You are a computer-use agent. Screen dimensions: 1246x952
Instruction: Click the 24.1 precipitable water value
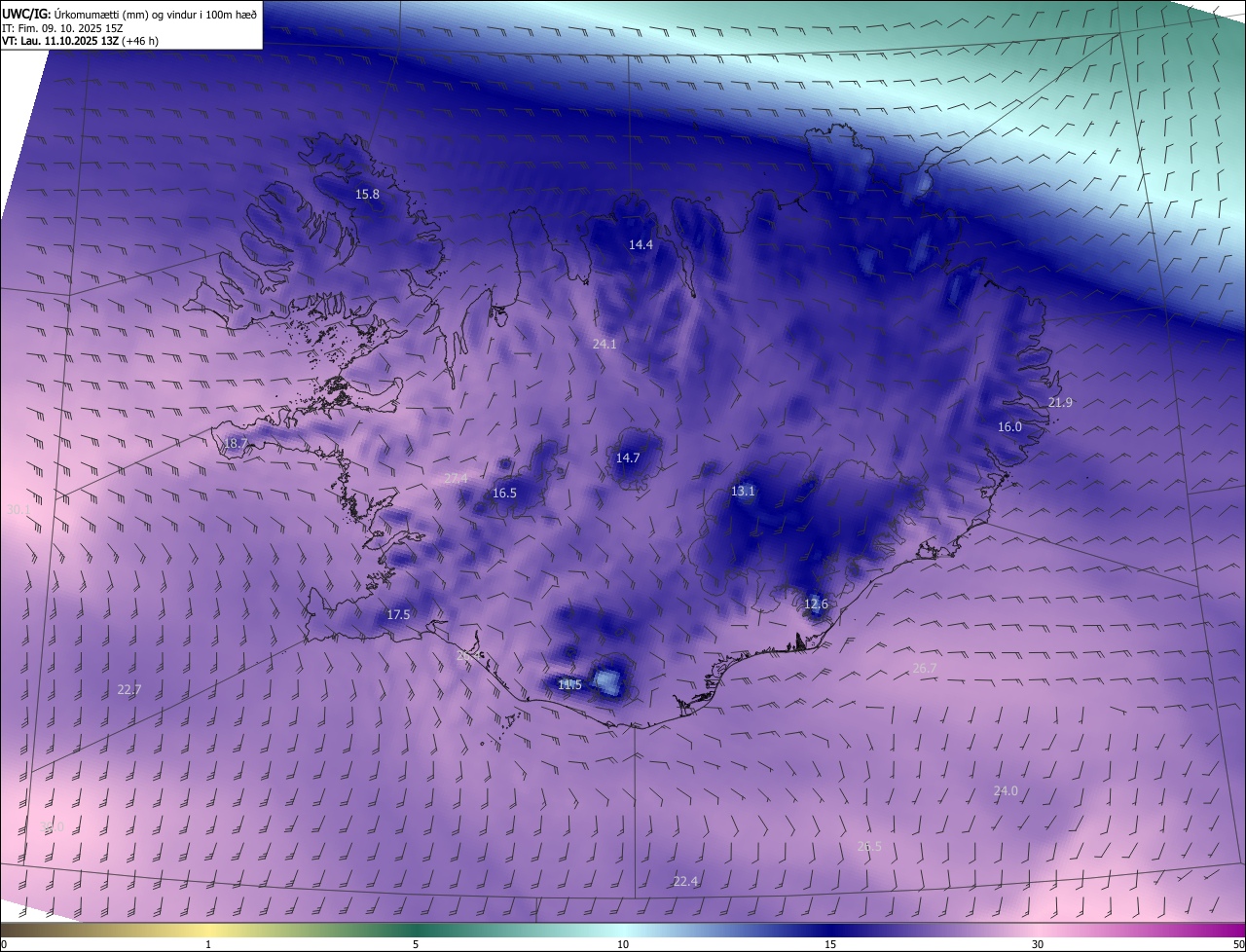point(605,345)
